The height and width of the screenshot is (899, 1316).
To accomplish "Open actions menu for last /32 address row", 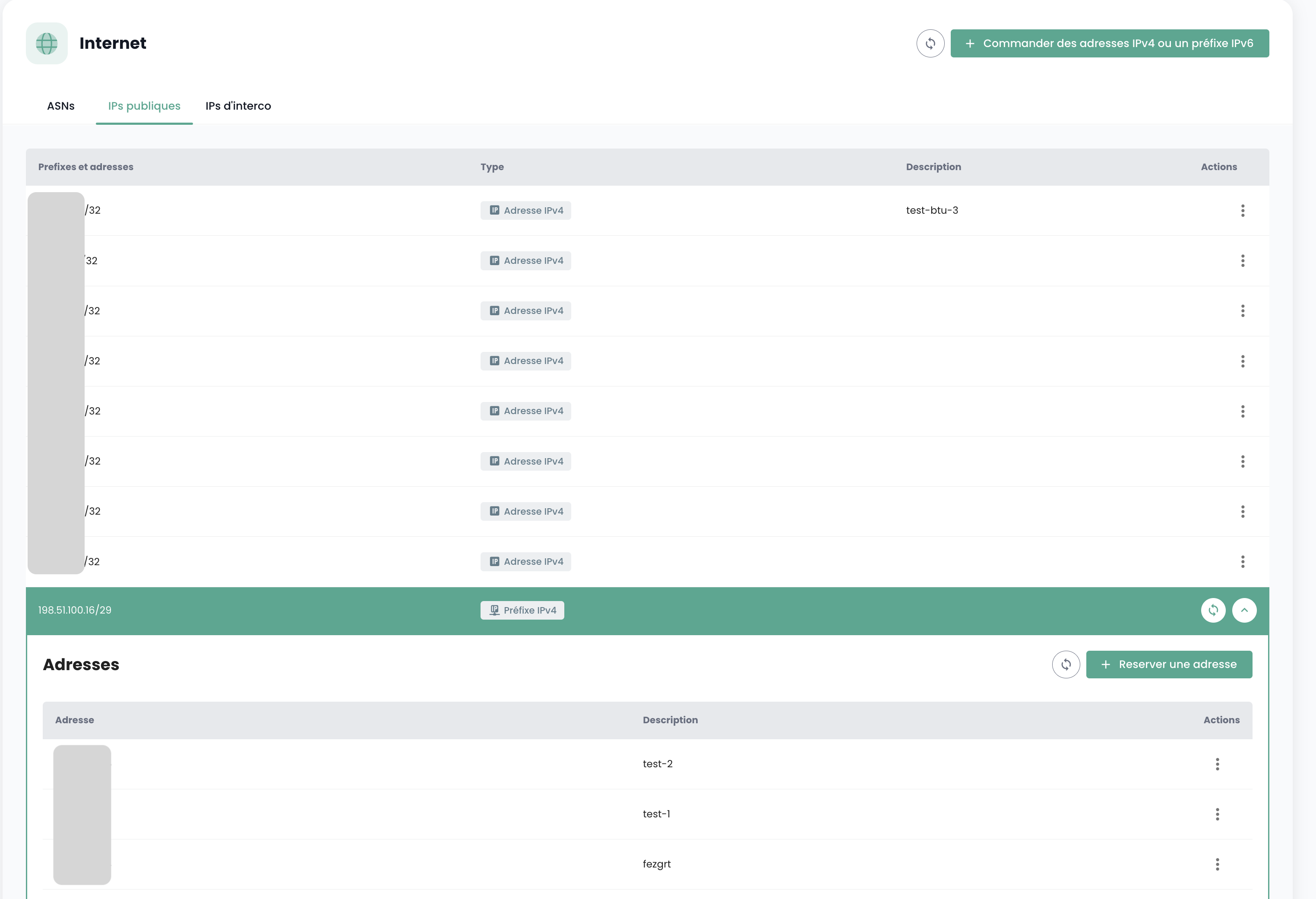I will point(1243,561).
